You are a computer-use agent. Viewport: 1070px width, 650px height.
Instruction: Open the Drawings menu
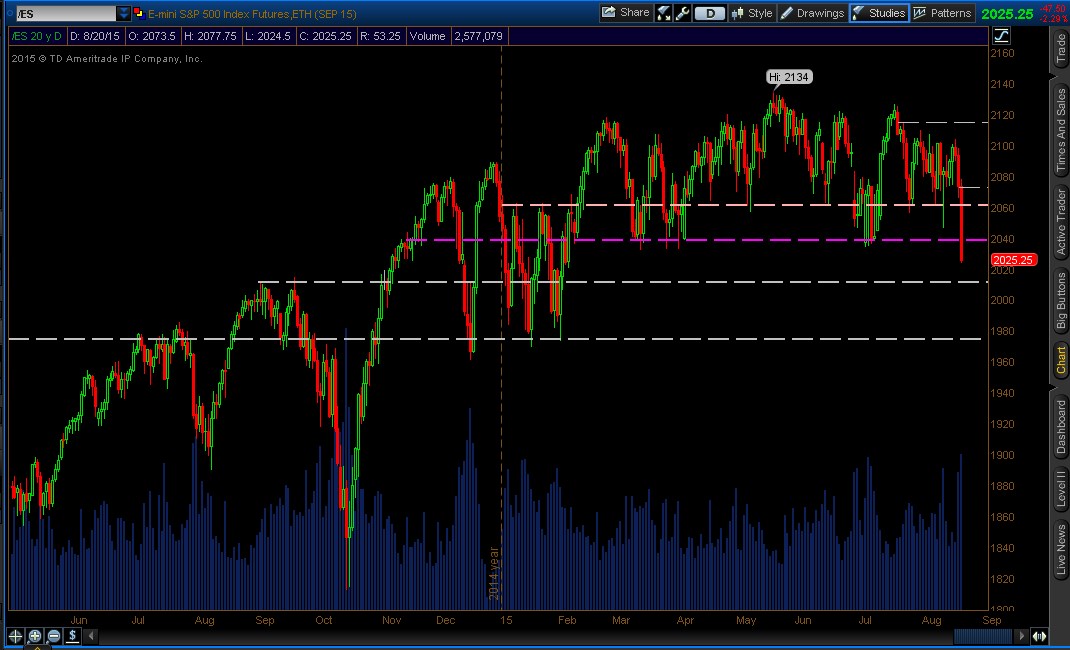click(x=819, y=12)
